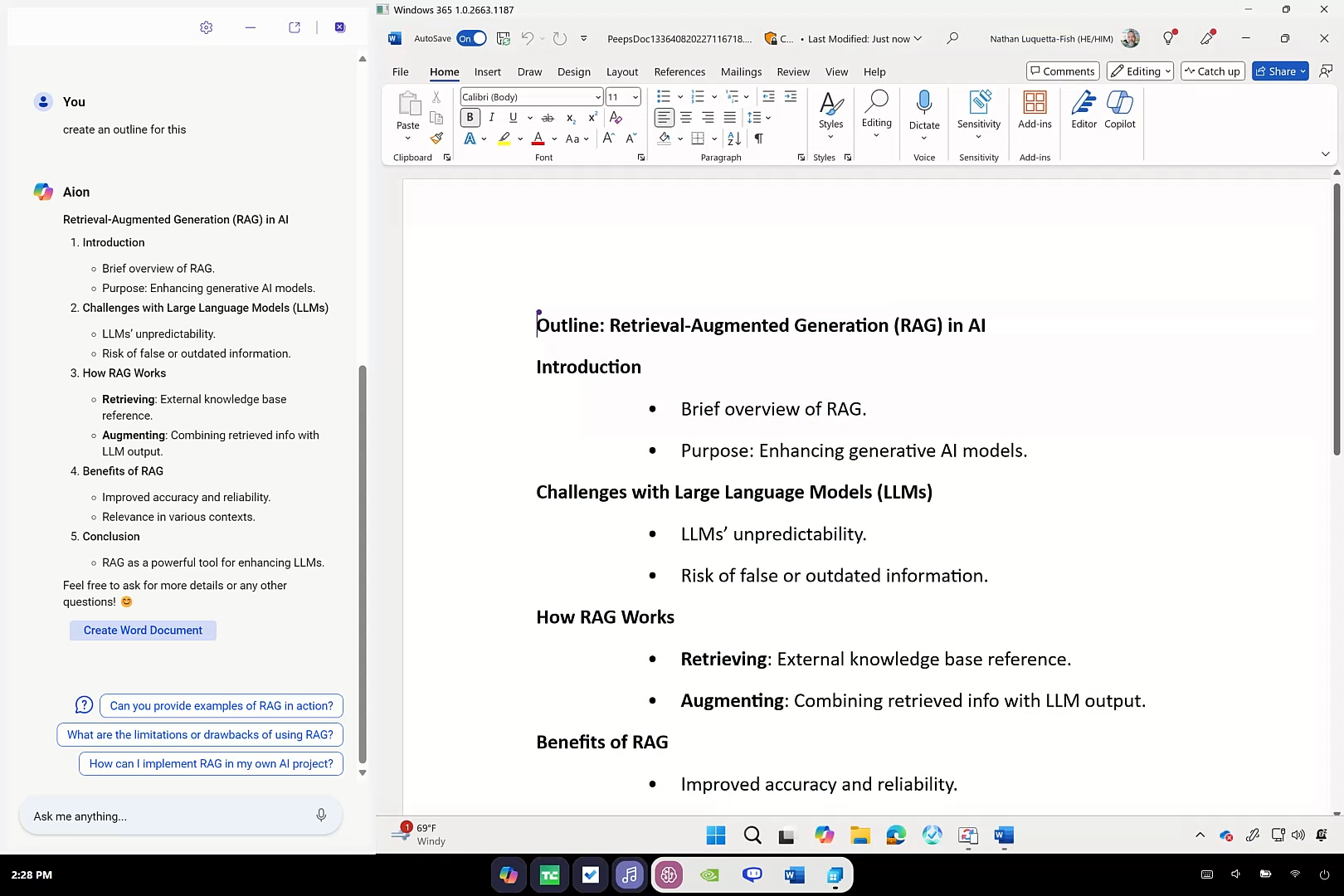The image size is (1344, 896).
Task: Open Add-ins from the ribbon
Action: point(1035,110)
